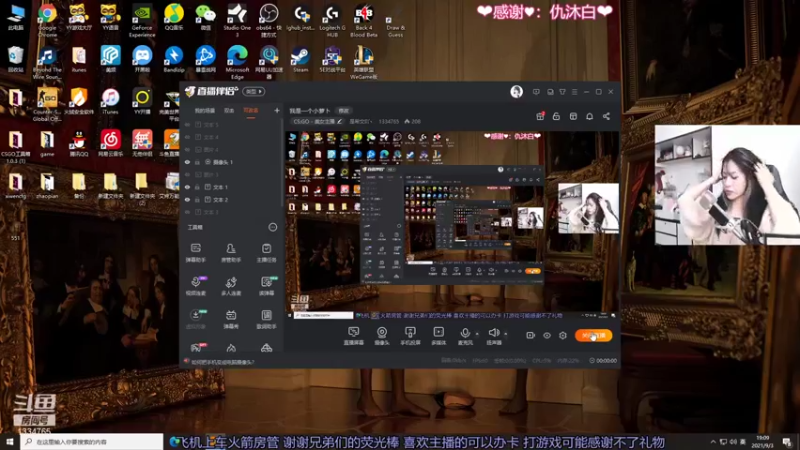
Task: Toggle lock on 文本 1 layer
Action: [197, 187]
